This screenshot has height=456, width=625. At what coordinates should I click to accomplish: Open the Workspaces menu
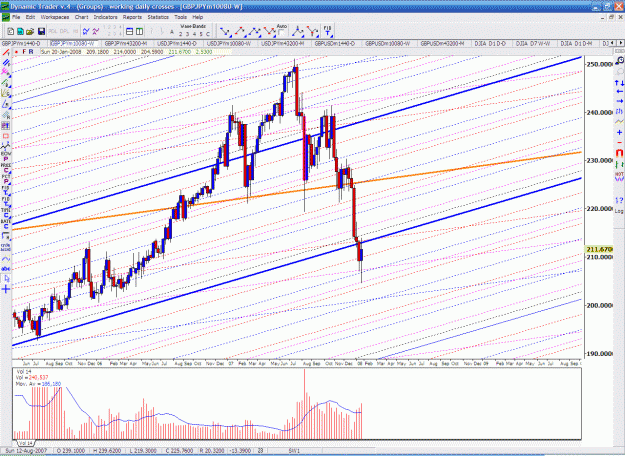tap(55, 17)
